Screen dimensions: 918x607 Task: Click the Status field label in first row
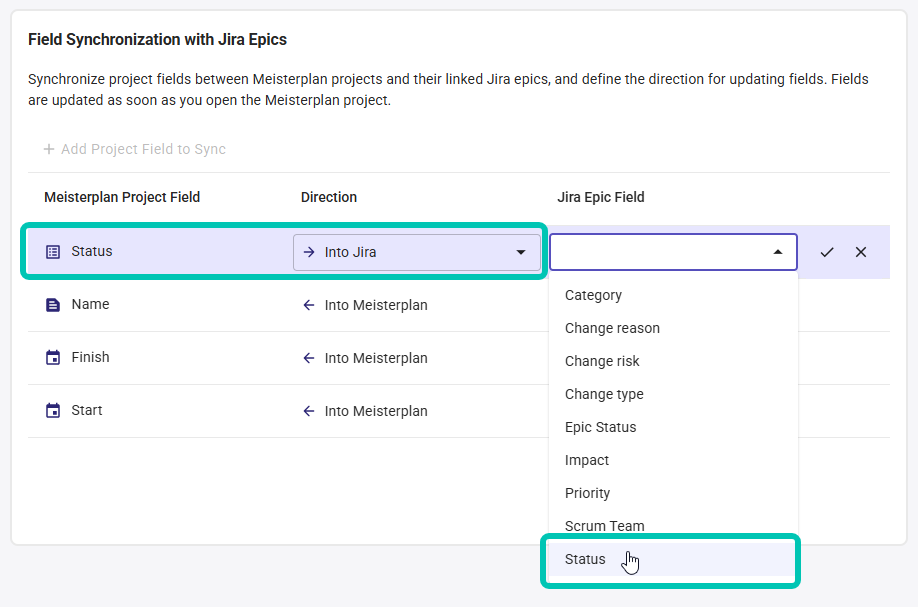click(x=92, y=251)
